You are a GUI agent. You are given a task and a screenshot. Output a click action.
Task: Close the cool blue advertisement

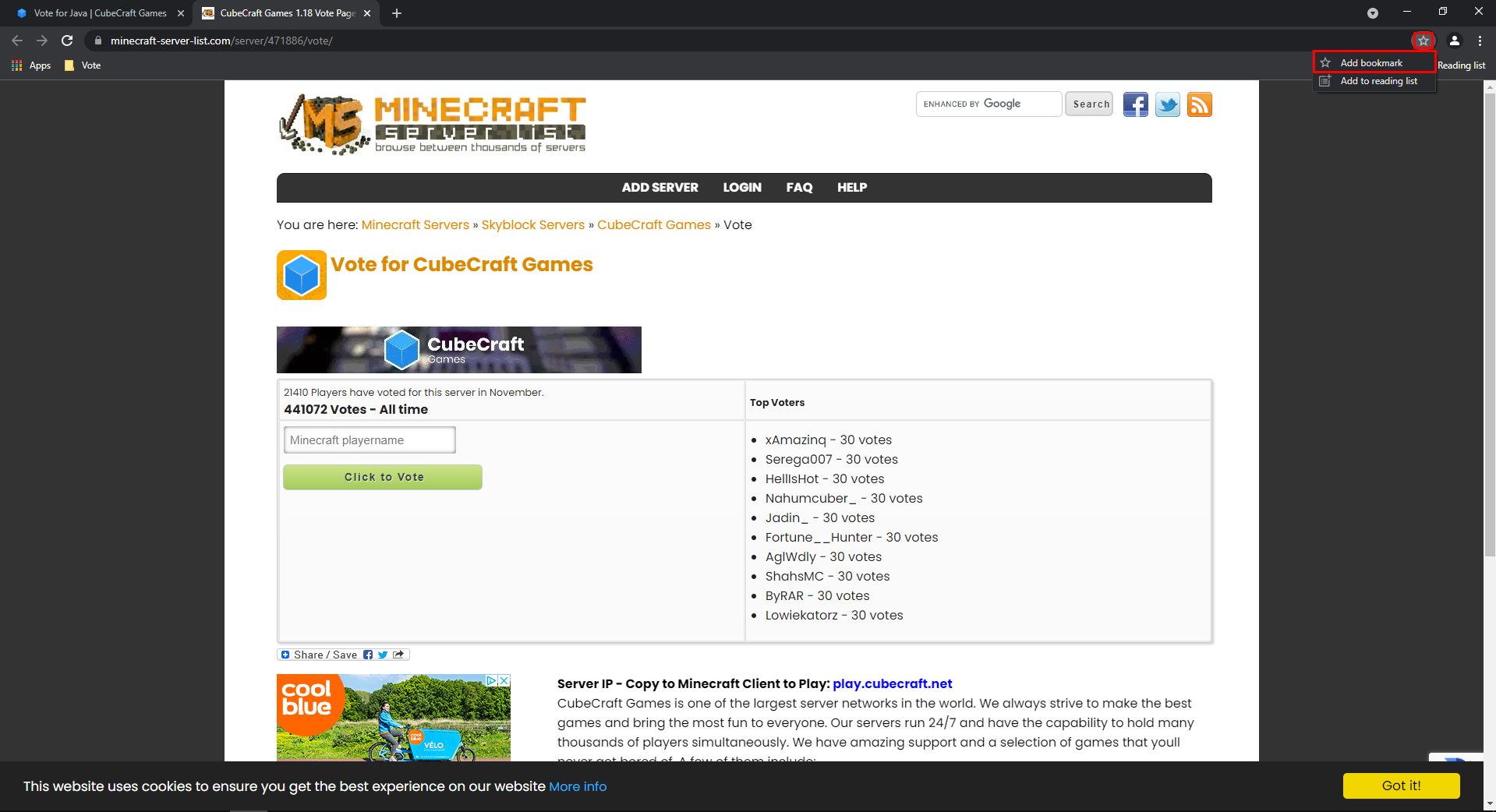(504, 680)
